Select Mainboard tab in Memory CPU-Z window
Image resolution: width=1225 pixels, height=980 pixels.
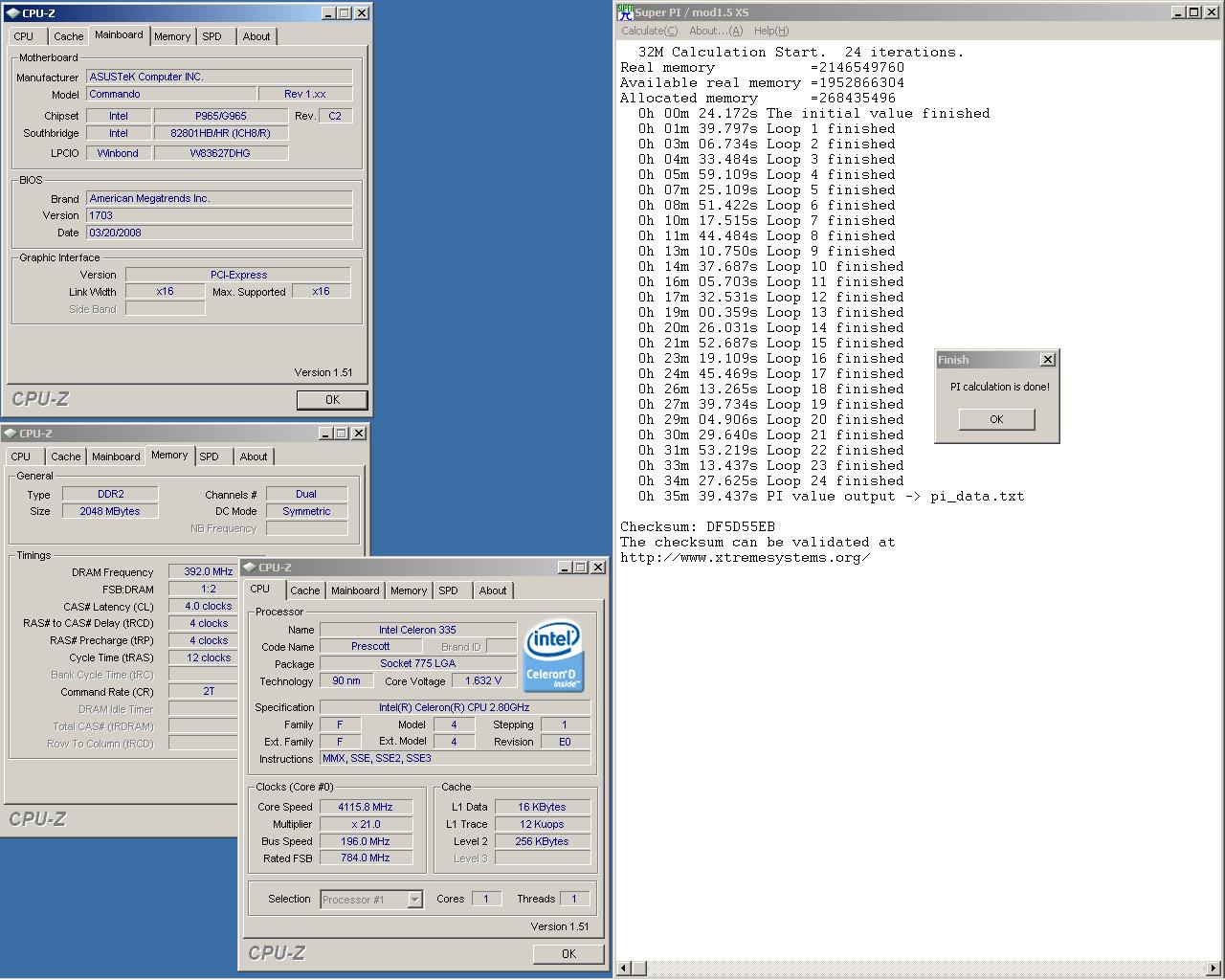coord(116,457)
